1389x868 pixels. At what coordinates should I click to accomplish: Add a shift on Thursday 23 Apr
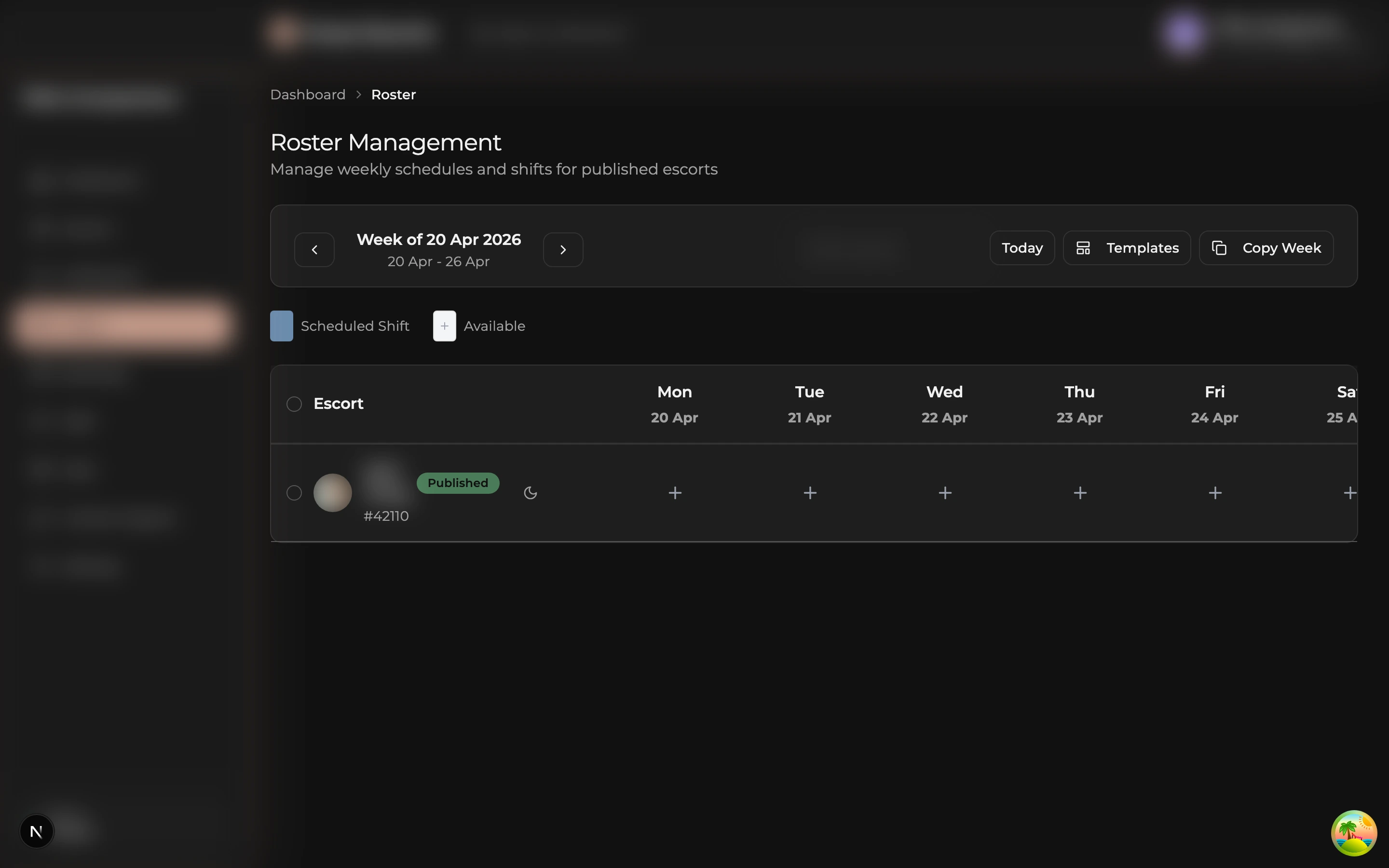click(x=1079, y=492)
